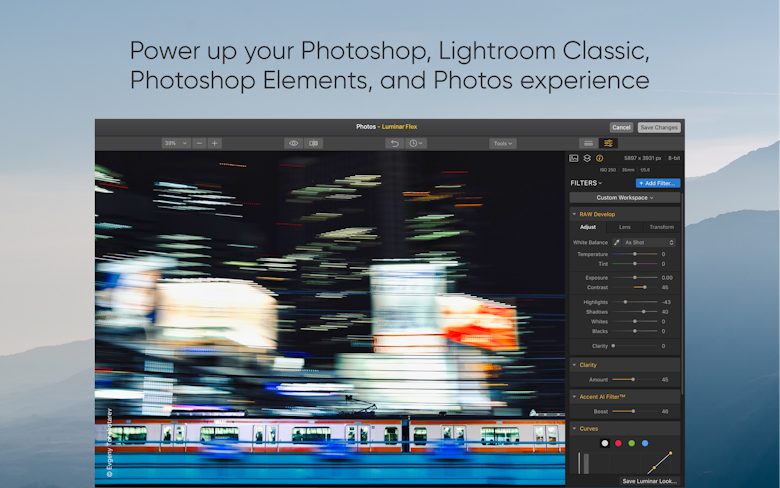Undo the last edit with arrow icon
780x488 pixels.
point(394,143)
